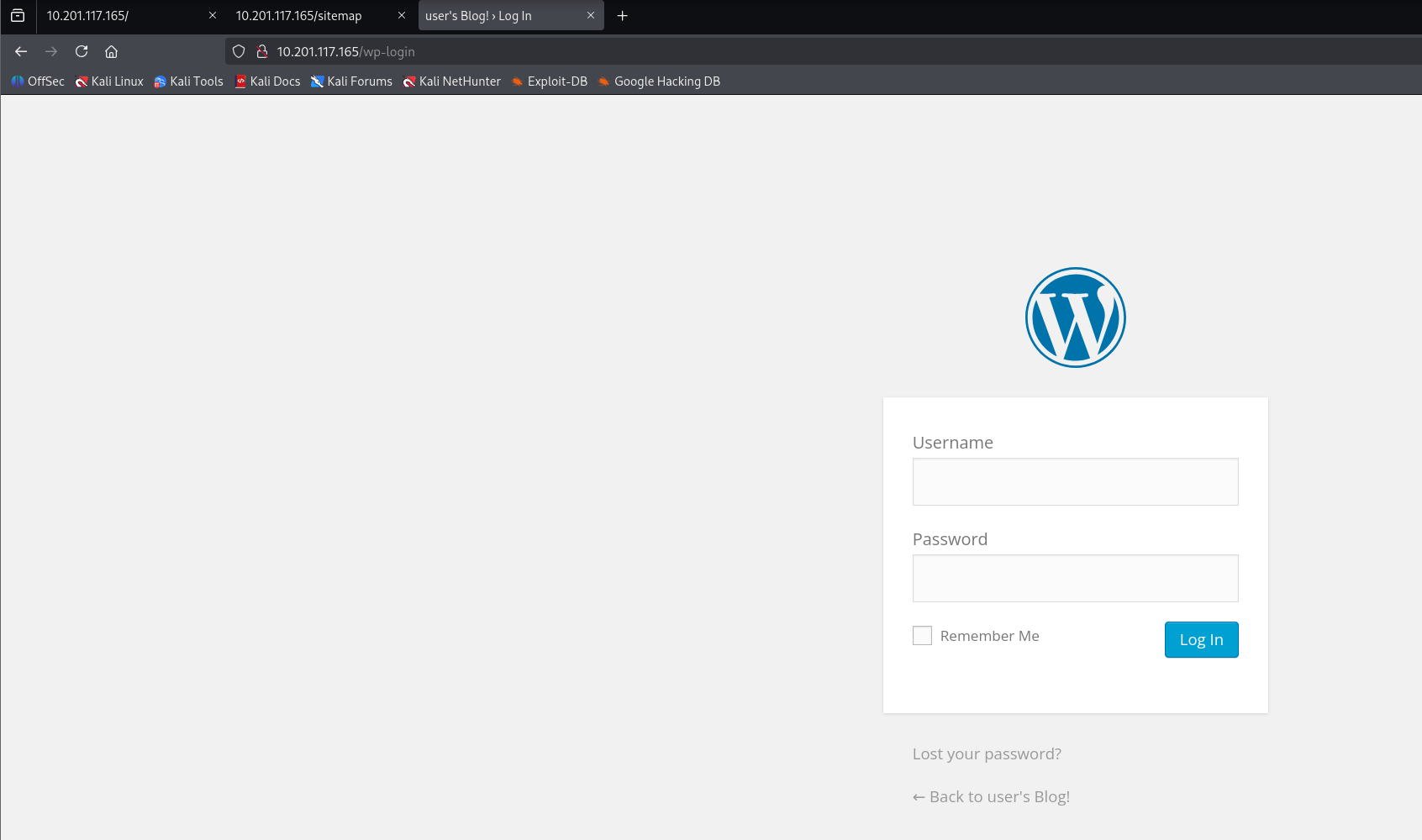Click the browser Forward arrow

click(x=51, y=51)
